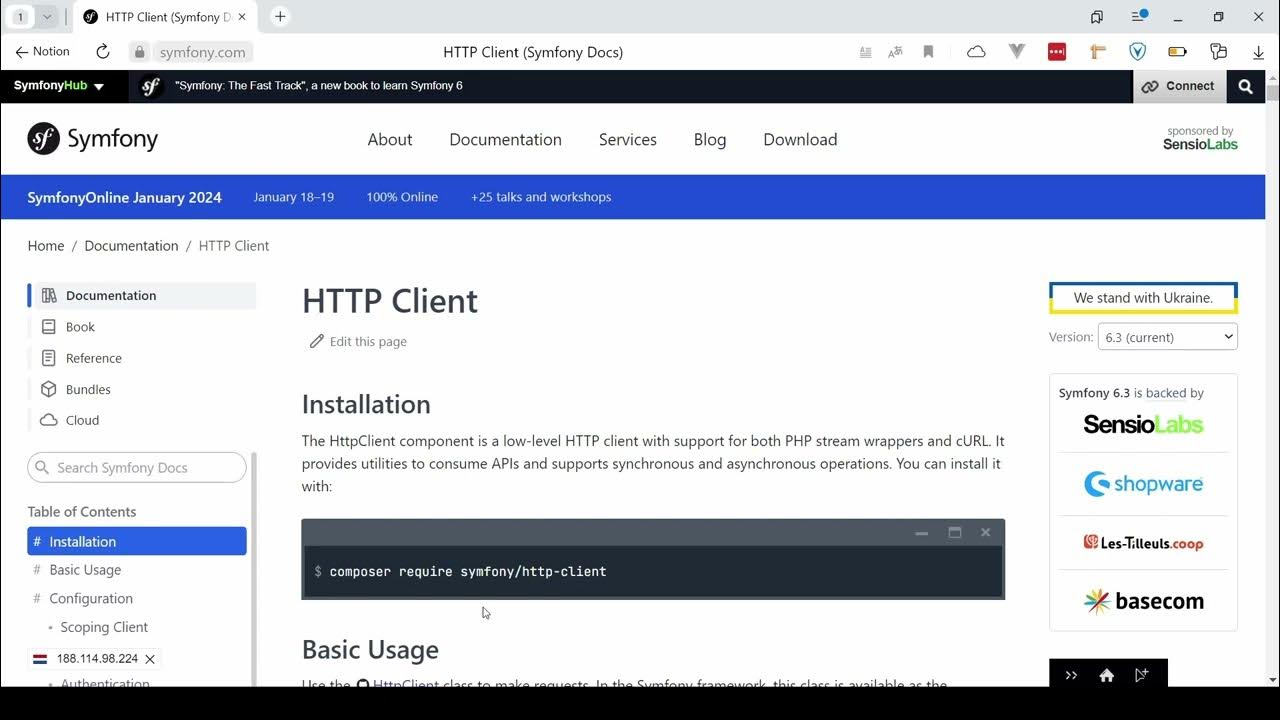1280x720 pixels.
Task: Maximize the code block window icon
Action: (955, 533)
